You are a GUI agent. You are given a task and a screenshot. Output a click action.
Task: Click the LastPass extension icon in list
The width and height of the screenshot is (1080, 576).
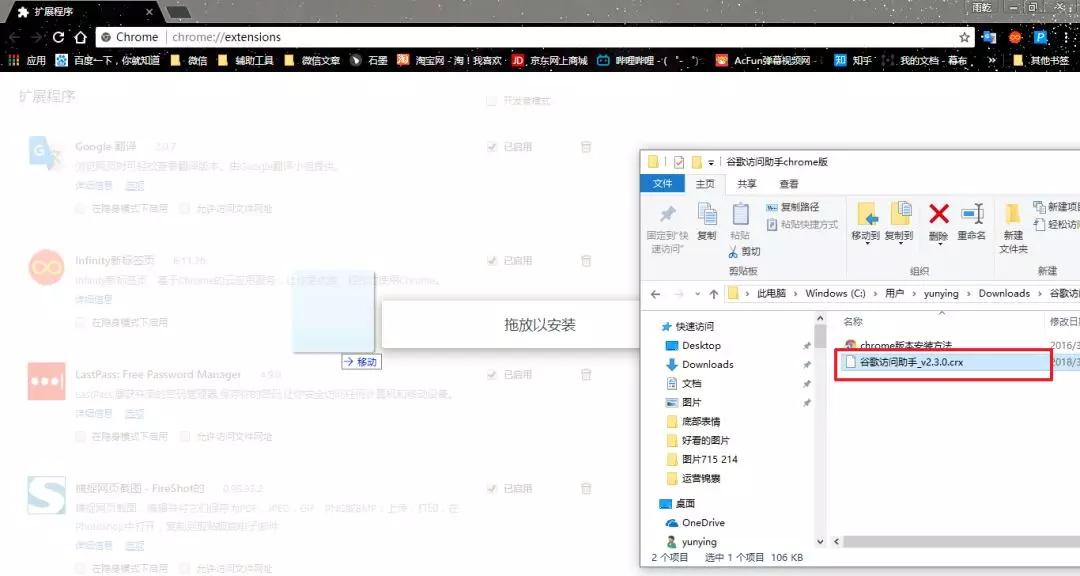click(46, 381)
